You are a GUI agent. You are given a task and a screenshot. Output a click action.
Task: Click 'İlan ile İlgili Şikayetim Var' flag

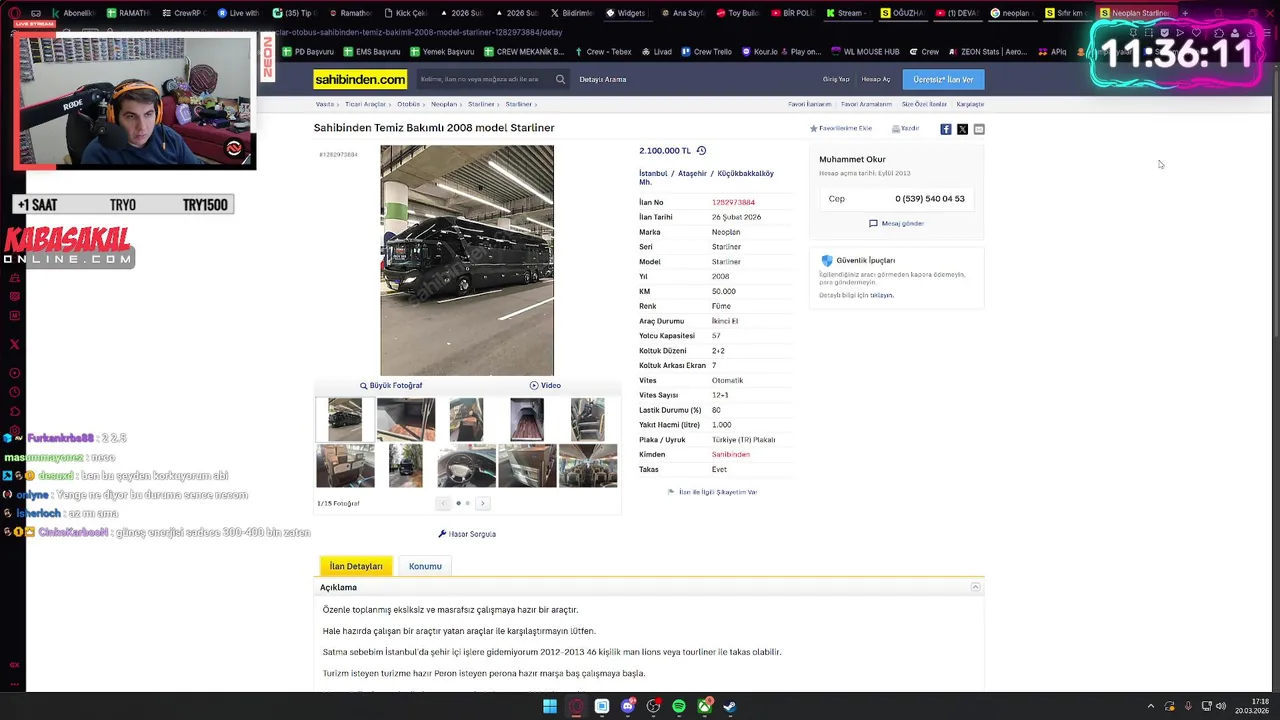click(x=712, y=492)
